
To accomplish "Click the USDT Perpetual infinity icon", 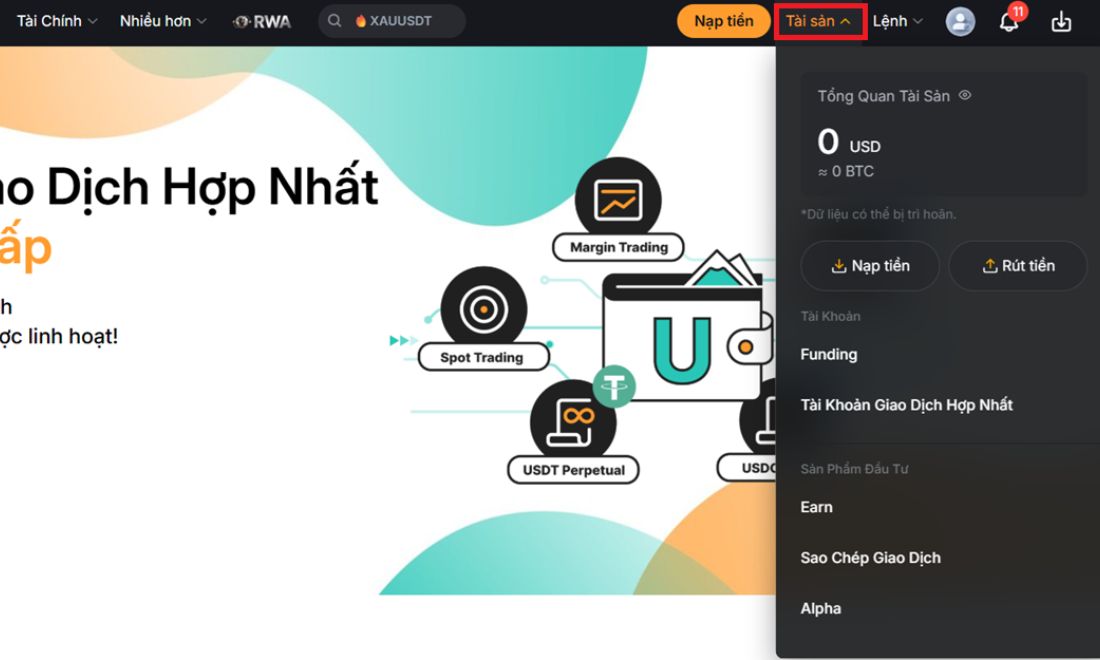I will (x=573, y=423).
